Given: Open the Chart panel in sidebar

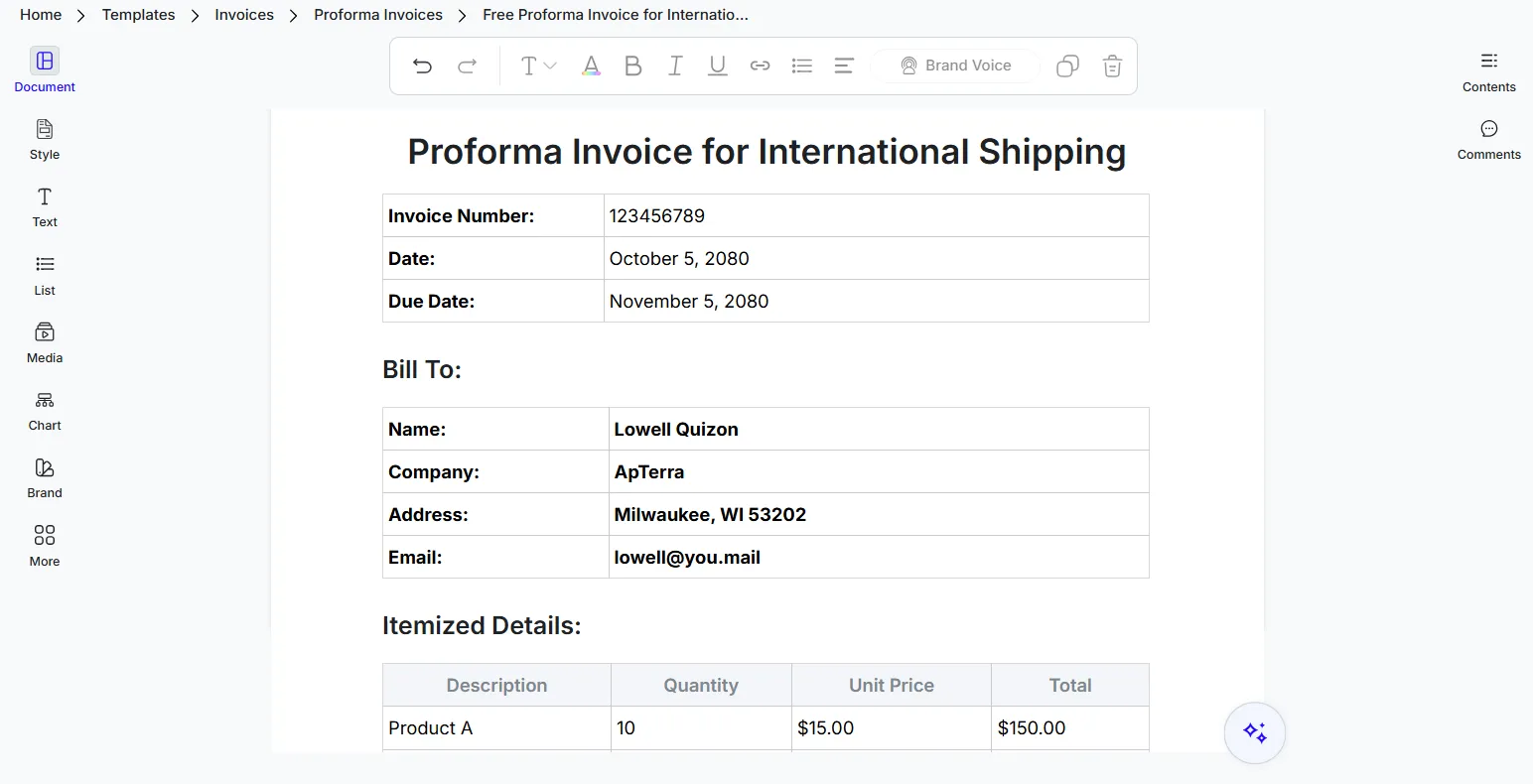Looking at the screenshot, I should pos(45,411).
